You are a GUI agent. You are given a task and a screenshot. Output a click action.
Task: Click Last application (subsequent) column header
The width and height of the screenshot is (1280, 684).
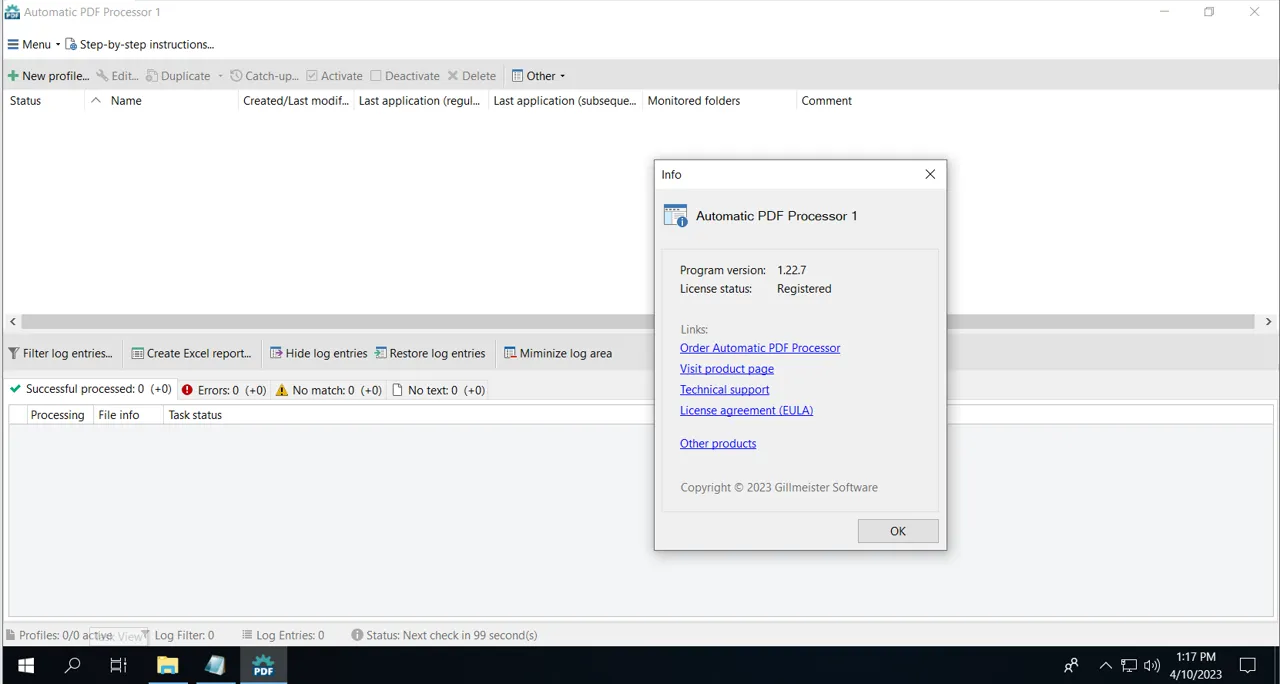tap(566, 101)
